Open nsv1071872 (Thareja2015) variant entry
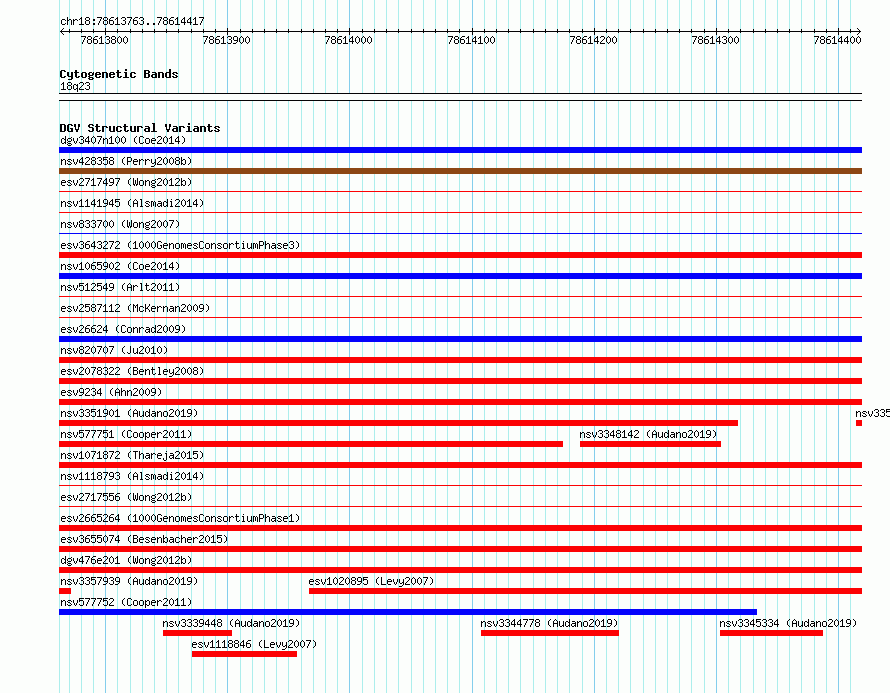This screenshot has height=693, width=890. click(132, 455)
